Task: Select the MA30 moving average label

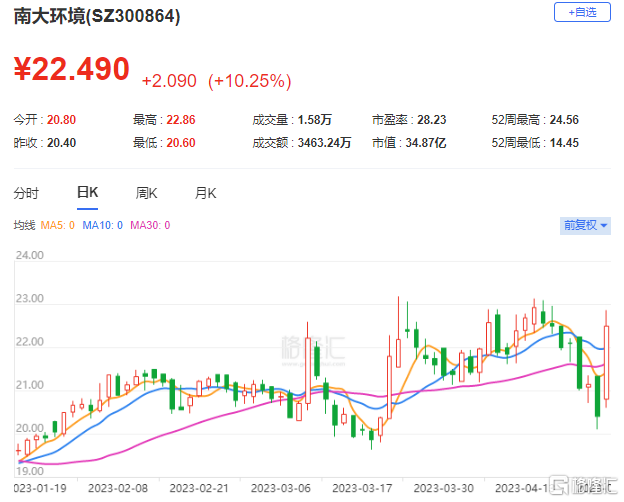Action: click(150, 225)
